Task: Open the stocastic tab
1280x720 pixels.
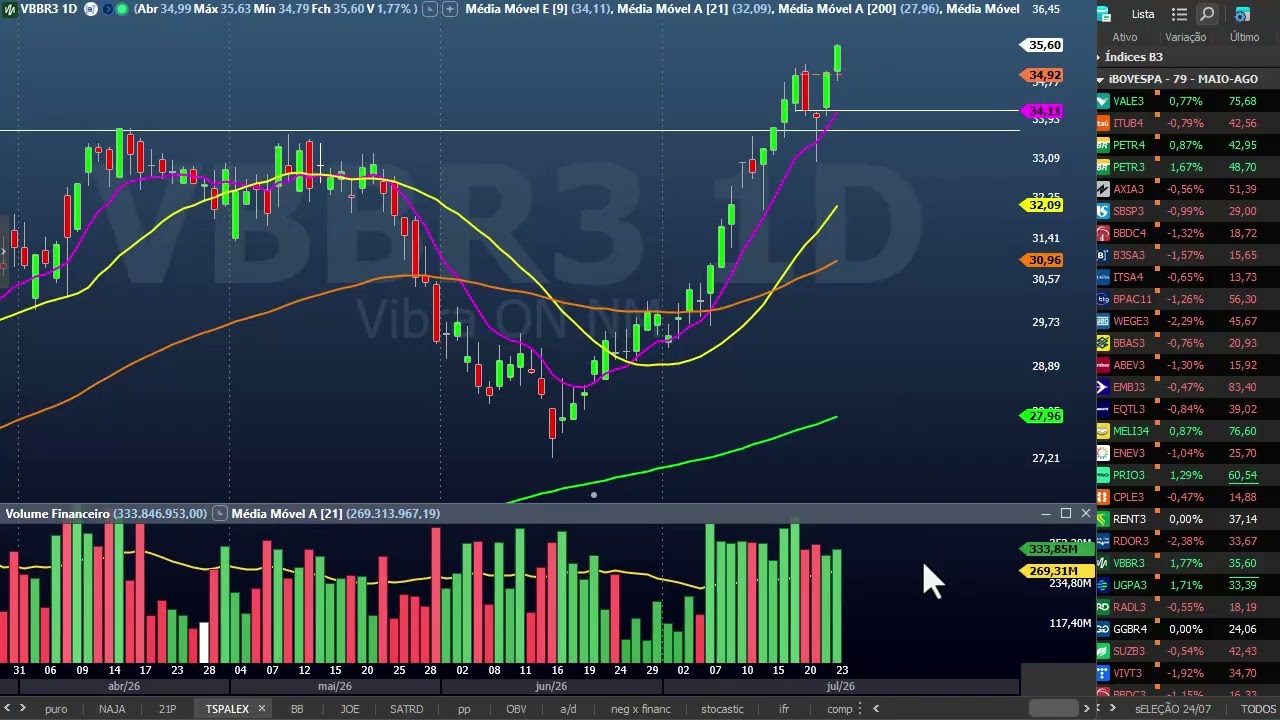Action: [722, 709]
